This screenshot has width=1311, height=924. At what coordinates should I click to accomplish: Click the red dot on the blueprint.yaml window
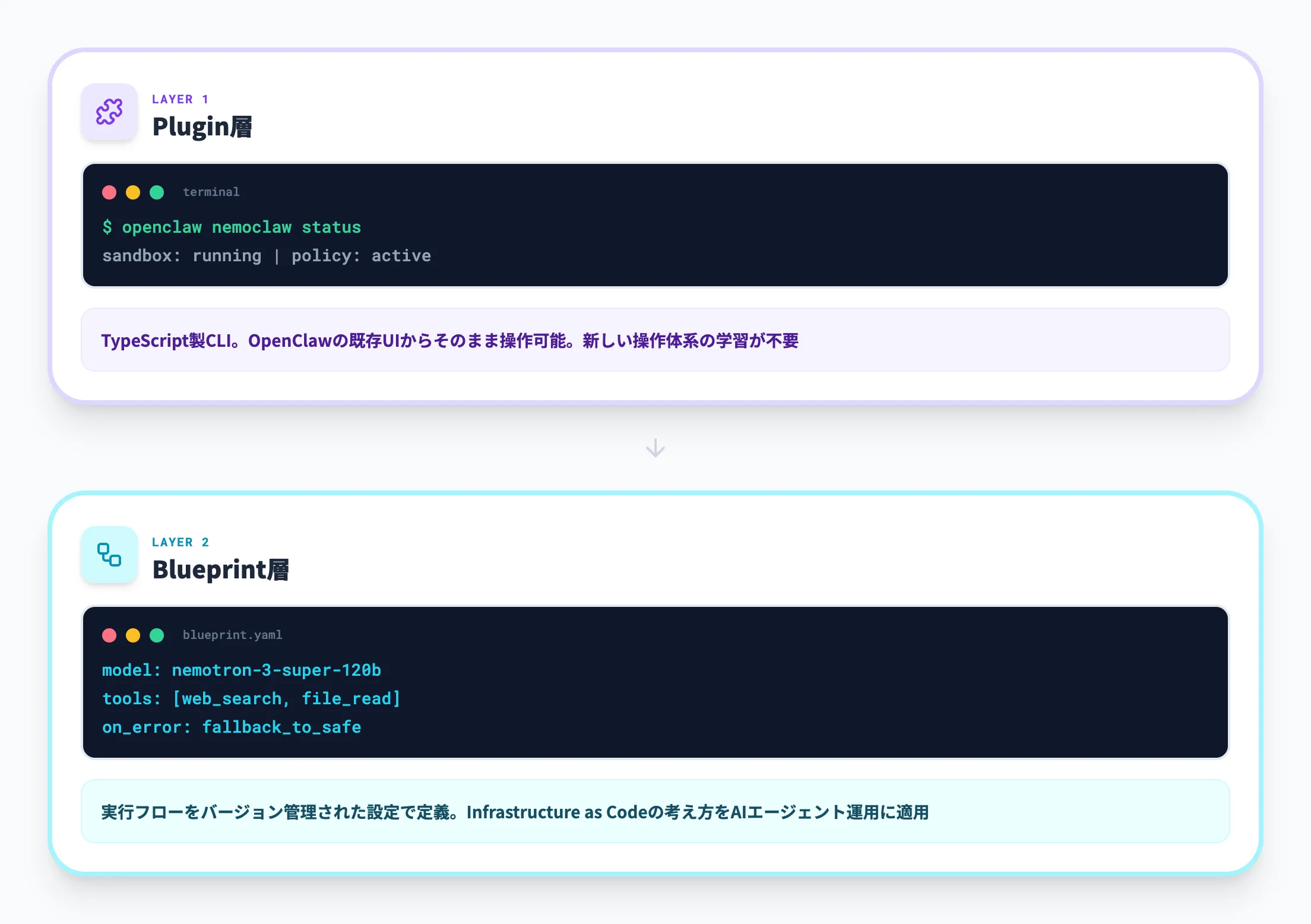109,635
